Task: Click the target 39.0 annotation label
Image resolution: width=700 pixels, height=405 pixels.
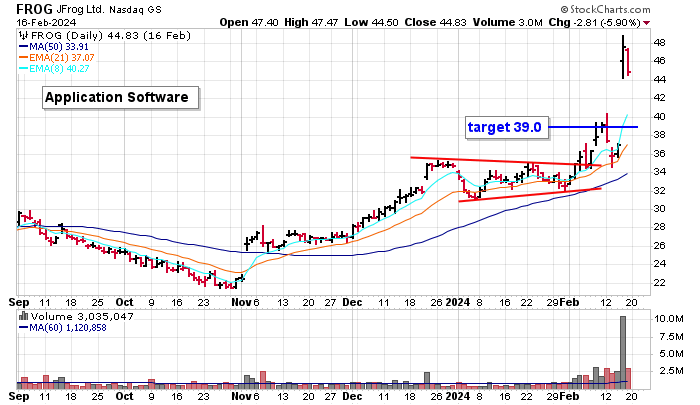Action: (x=507, y=127)
